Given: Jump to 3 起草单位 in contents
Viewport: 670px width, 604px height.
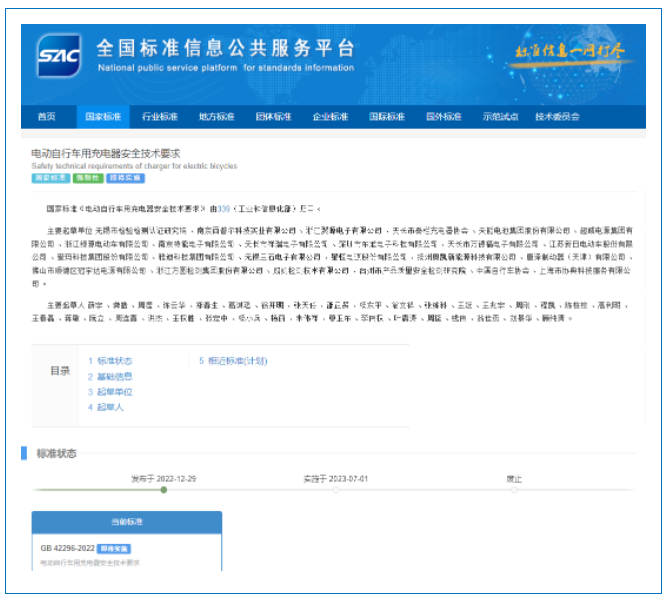Looking at the screenshot, I should [110, 392].
